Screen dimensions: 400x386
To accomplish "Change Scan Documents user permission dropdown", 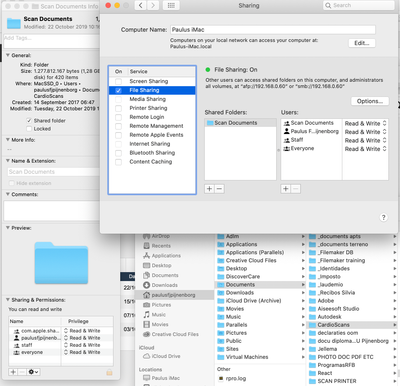I will 365,123.
